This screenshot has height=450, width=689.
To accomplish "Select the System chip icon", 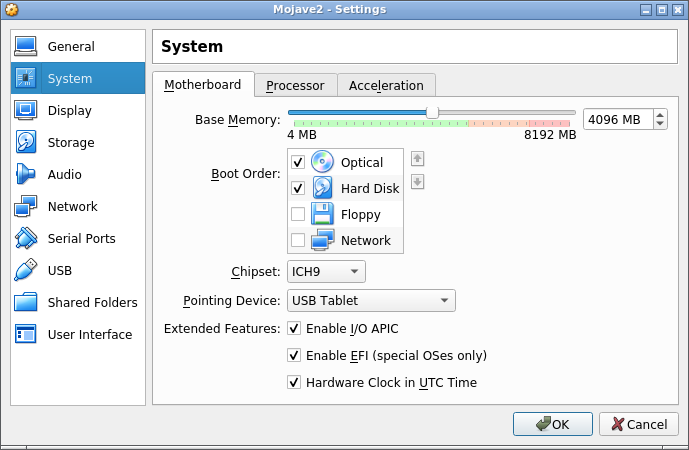I will pos(25,78).
